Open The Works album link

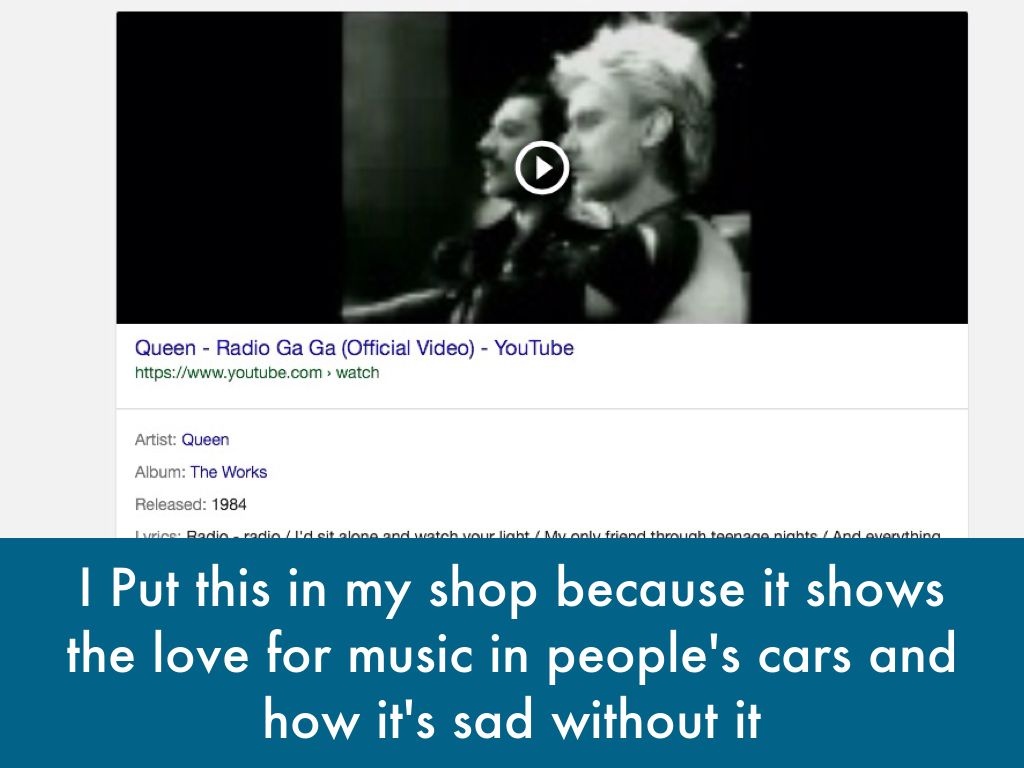click(229, 472)
